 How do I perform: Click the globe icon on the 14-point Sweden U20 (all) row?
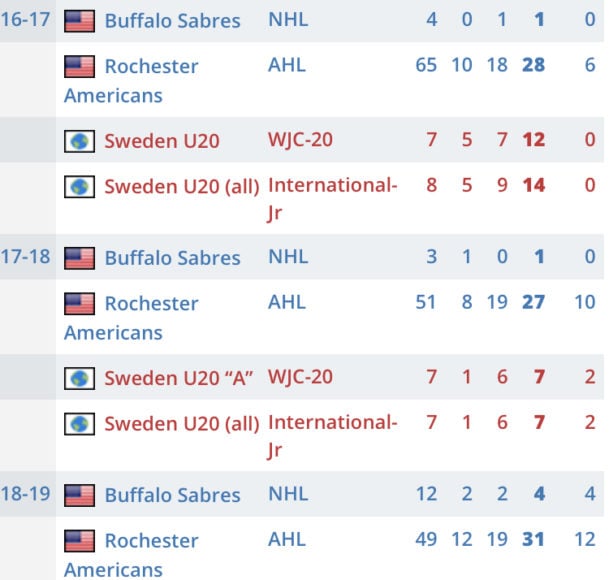coord(79,186)
